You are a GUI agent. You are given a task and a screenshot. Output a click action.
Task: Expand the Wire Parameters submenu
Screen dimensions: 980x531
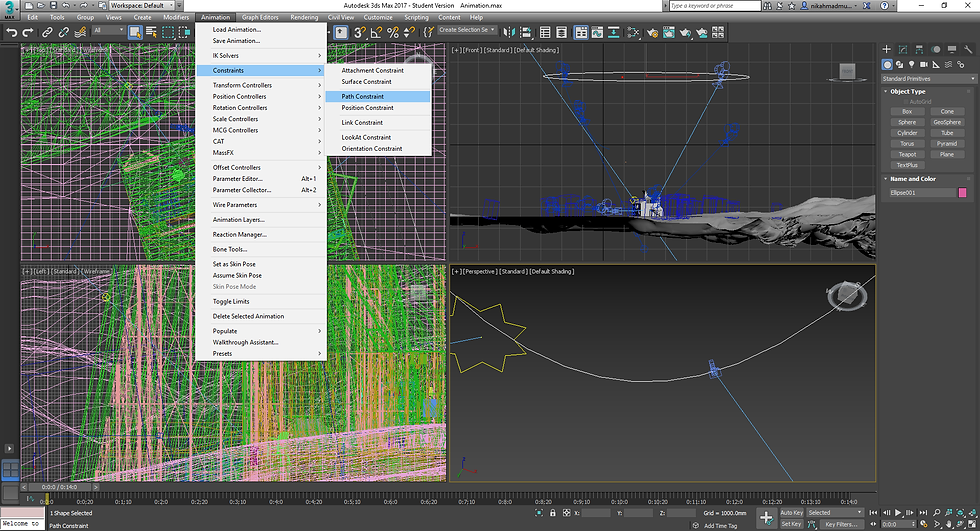261,205
